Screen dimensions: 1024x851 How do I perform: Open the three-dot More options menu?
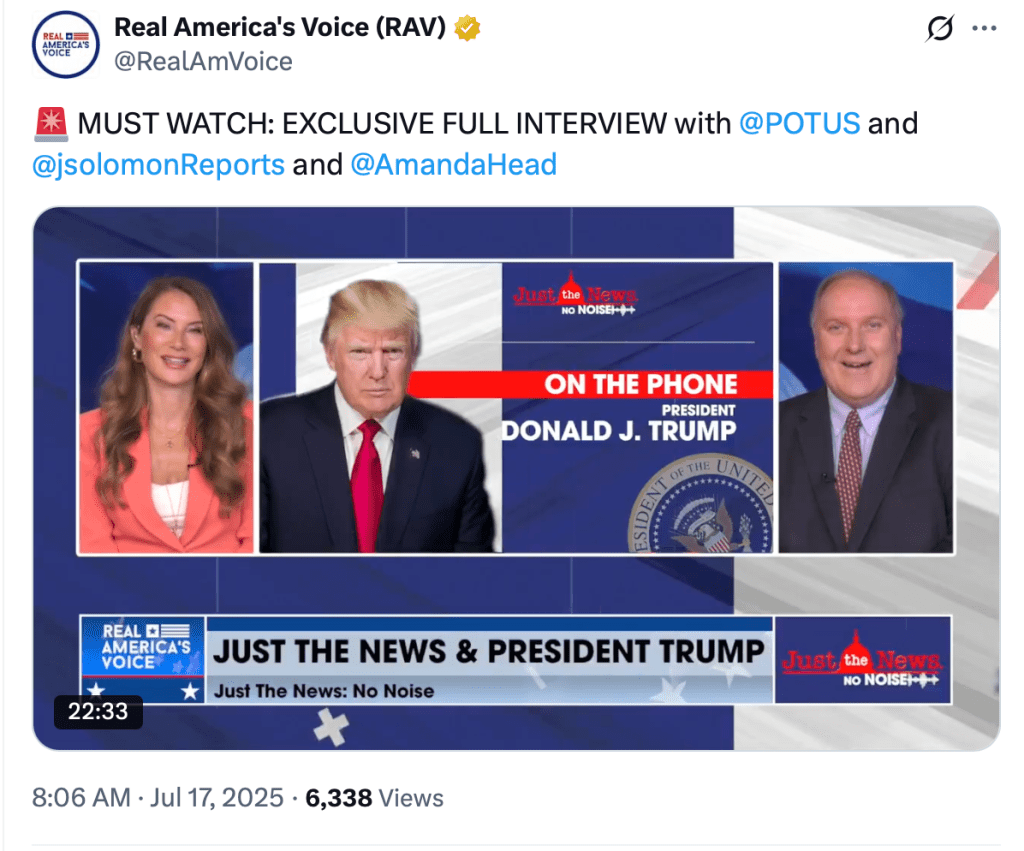click(x=985, y=29)
